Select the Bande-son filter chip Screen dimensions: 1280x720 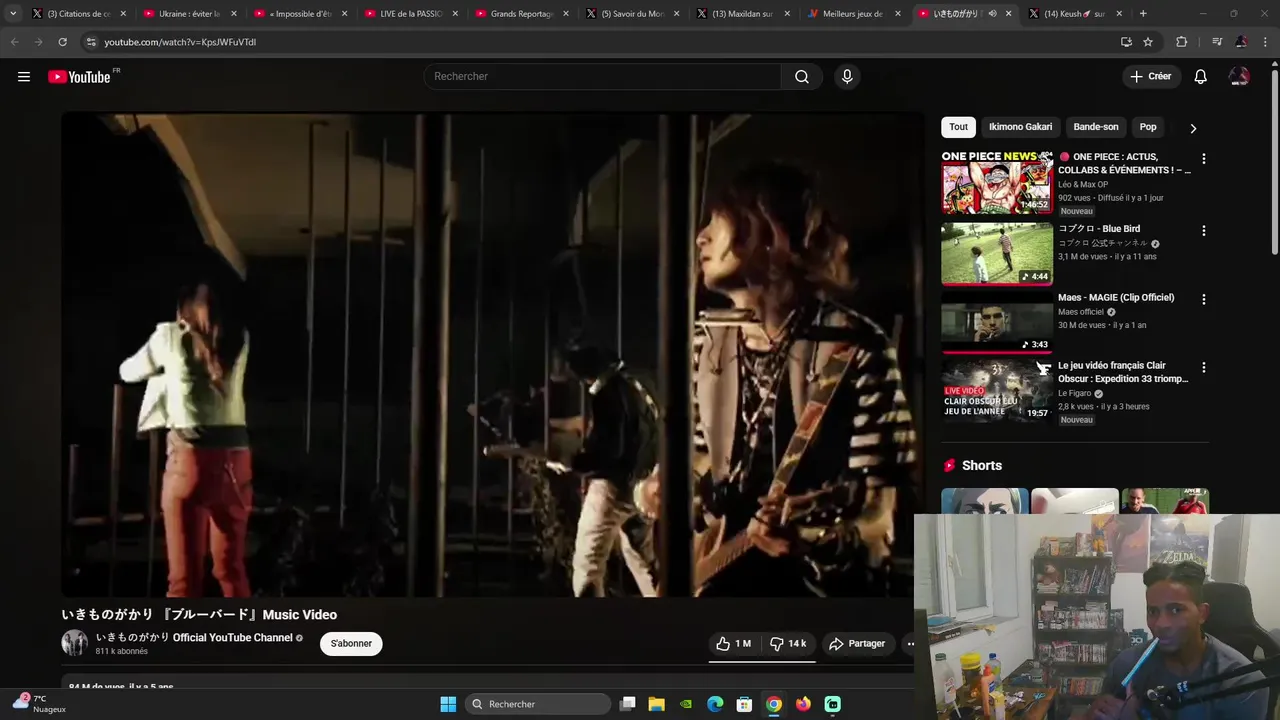(x=1096, y=127)
